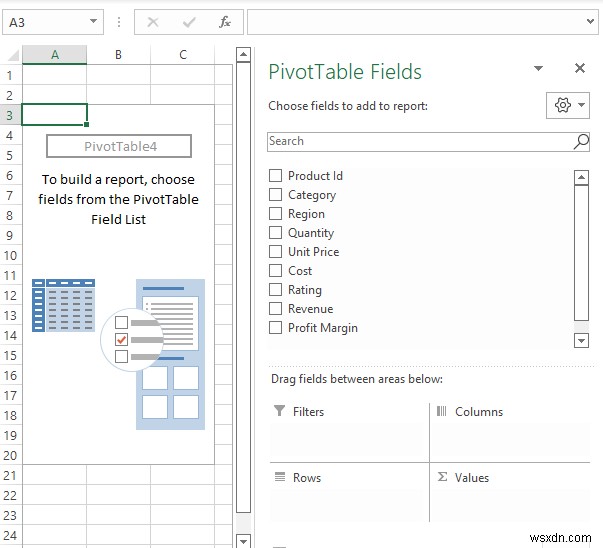This screenshot has height=548, width=603.
Task: Click the Values drop area
Action: click(510, 505)
